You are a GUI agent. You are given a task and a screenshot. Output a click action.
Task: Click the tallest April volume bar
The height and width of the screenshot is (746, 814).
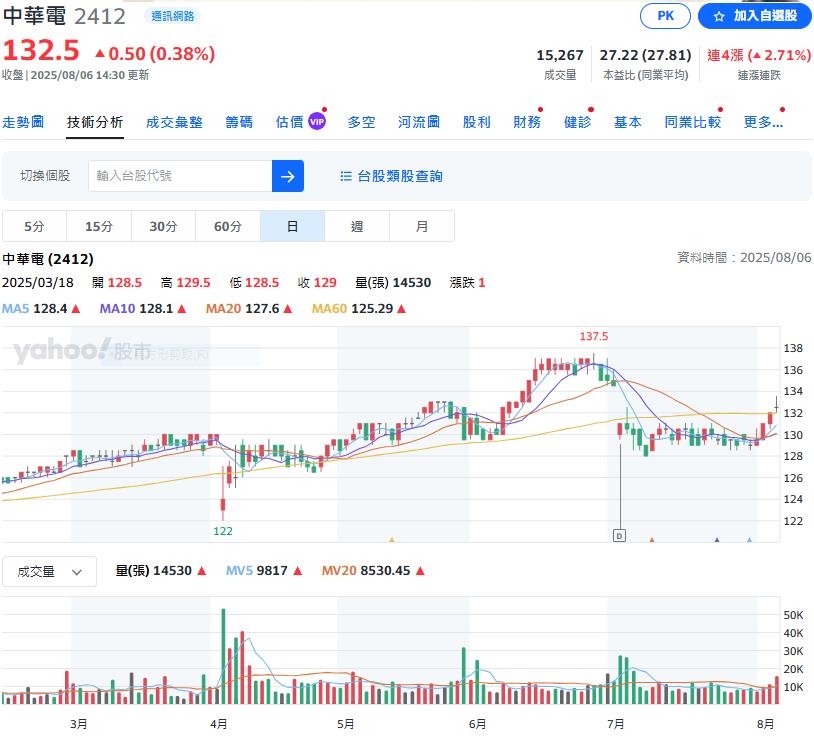tap(224, 656)
